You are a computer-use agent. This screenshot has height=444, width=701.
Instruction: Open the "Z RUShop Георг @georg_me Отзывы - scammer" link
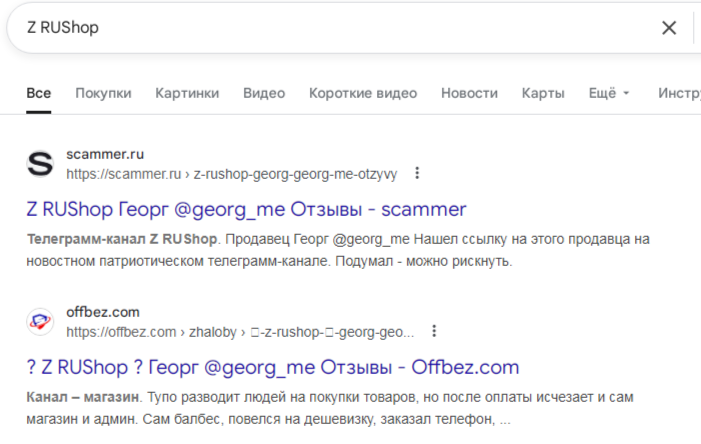[x=246, y=210]
